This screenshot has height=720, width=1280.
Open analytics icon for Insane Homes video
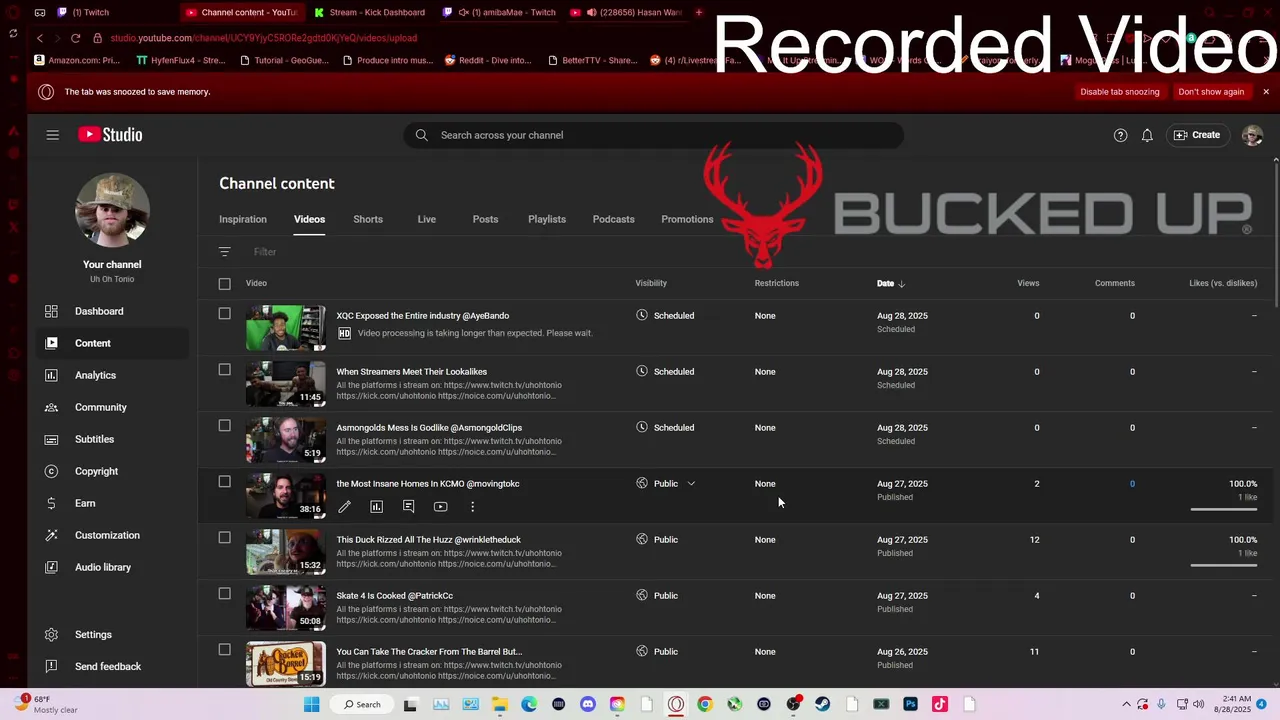[376, 507]
